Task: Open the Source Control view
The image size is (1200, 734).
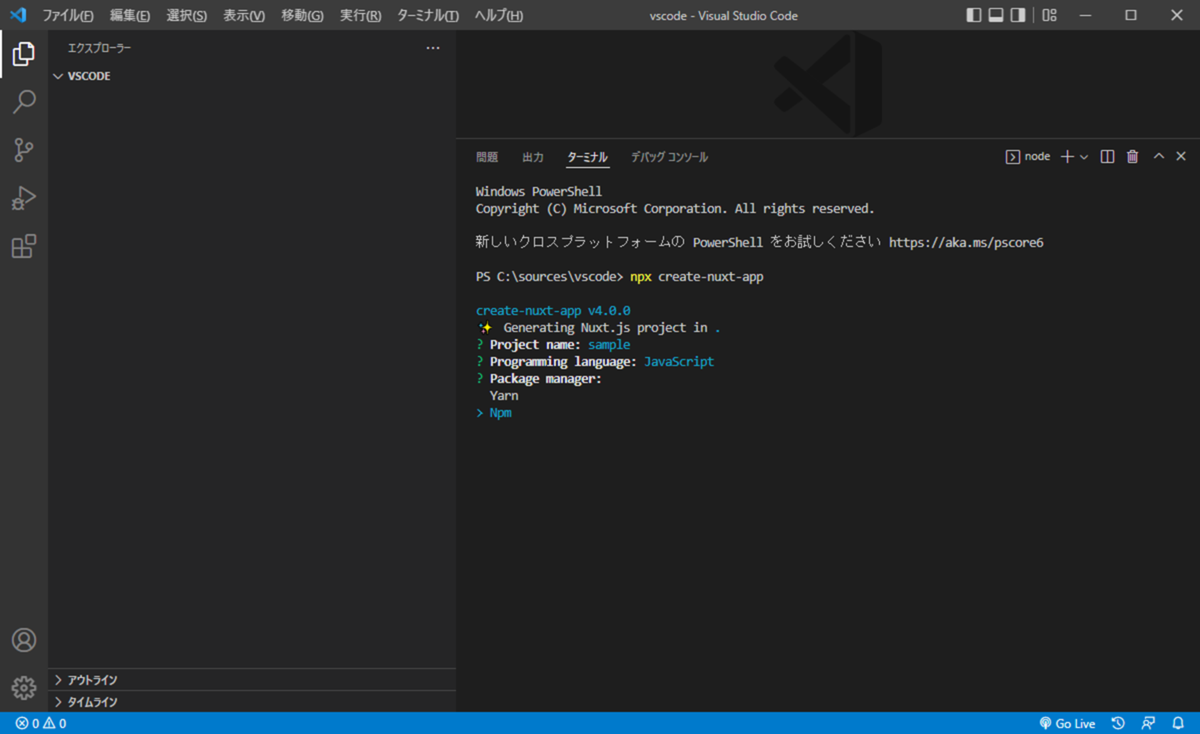Action: 24,150
